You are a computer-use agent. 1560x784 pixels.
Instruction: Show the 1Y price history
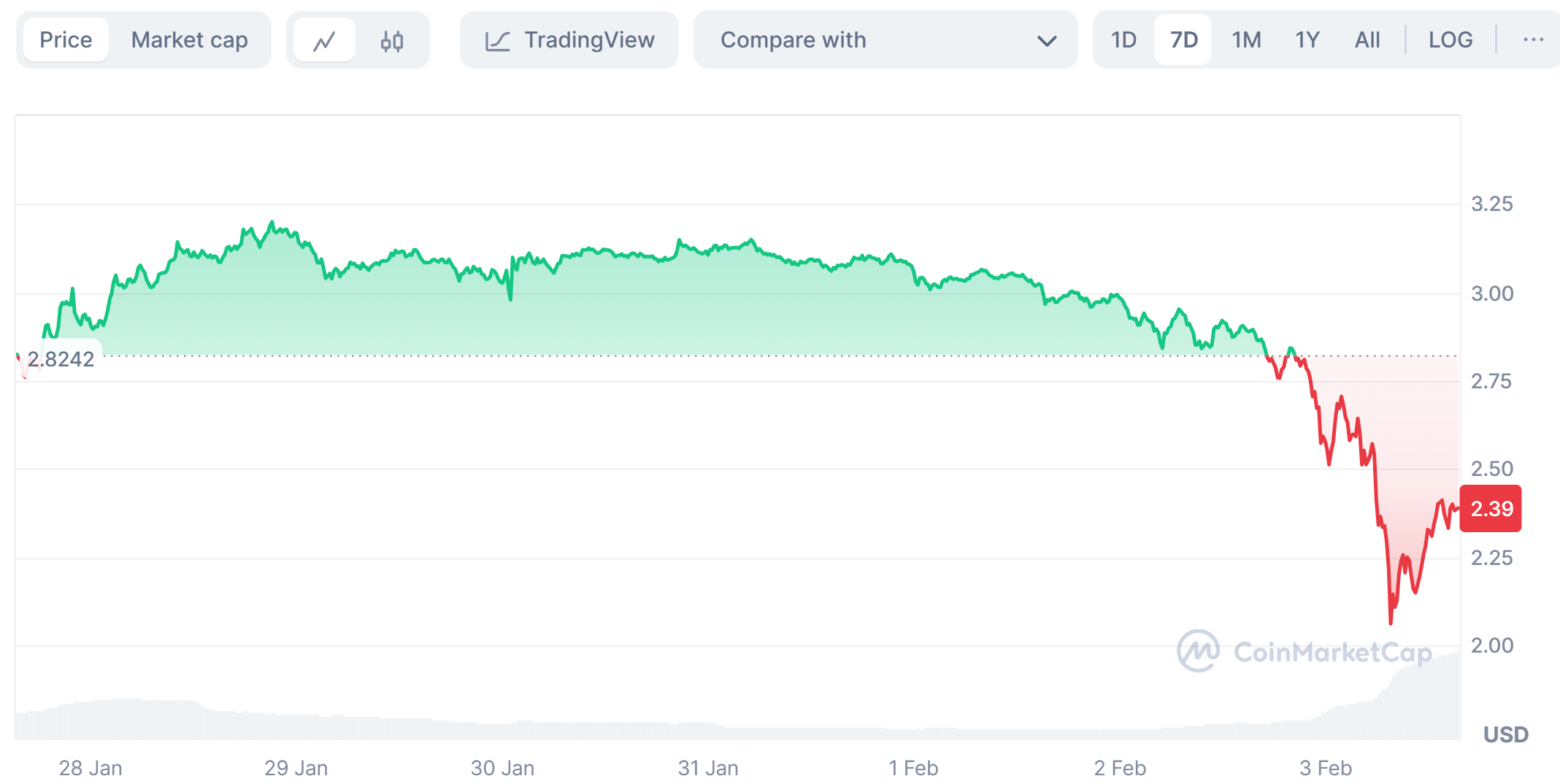pyautogui.click(x=1307, y=40)
